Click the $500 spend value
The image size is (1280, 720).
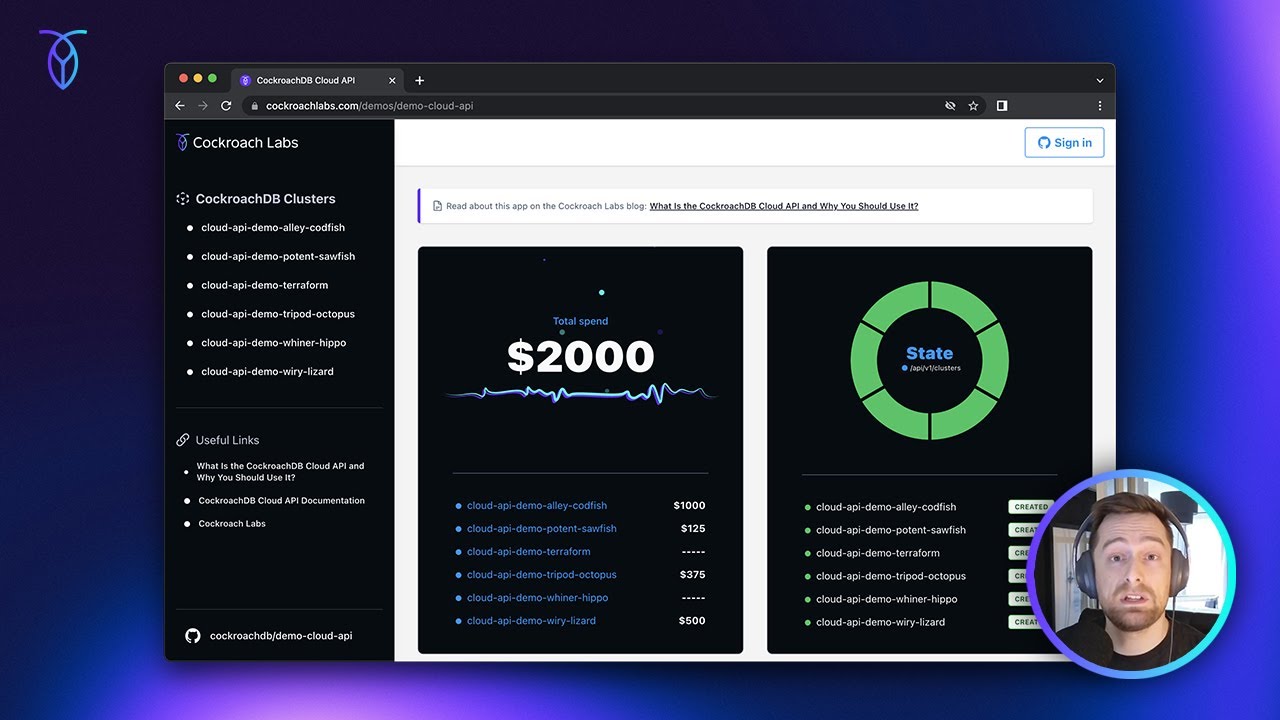pyautogui.click(x=692, y=621)
